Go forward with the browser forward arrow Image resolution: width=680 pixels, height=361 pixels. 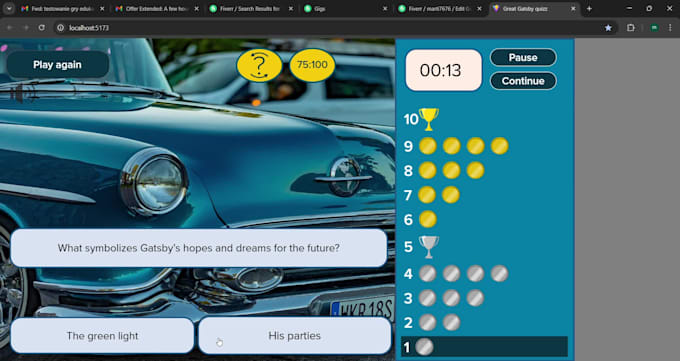coord(26,28)
